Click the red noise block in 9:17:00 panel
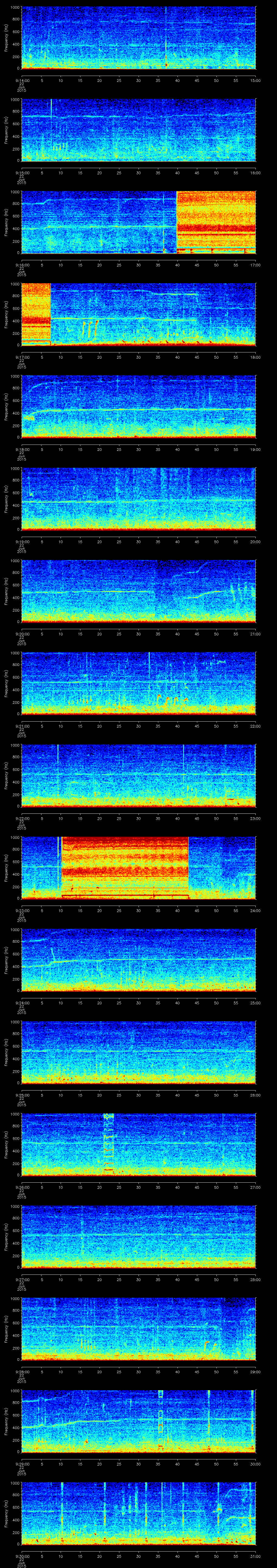The height and width of the screenshot is (1568, 277). [36, 315]
